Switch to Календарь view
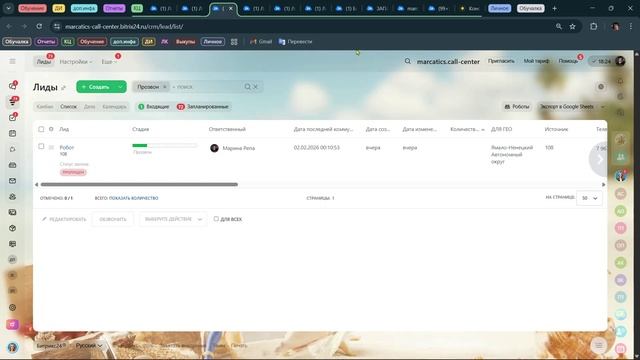 [114, 107]
